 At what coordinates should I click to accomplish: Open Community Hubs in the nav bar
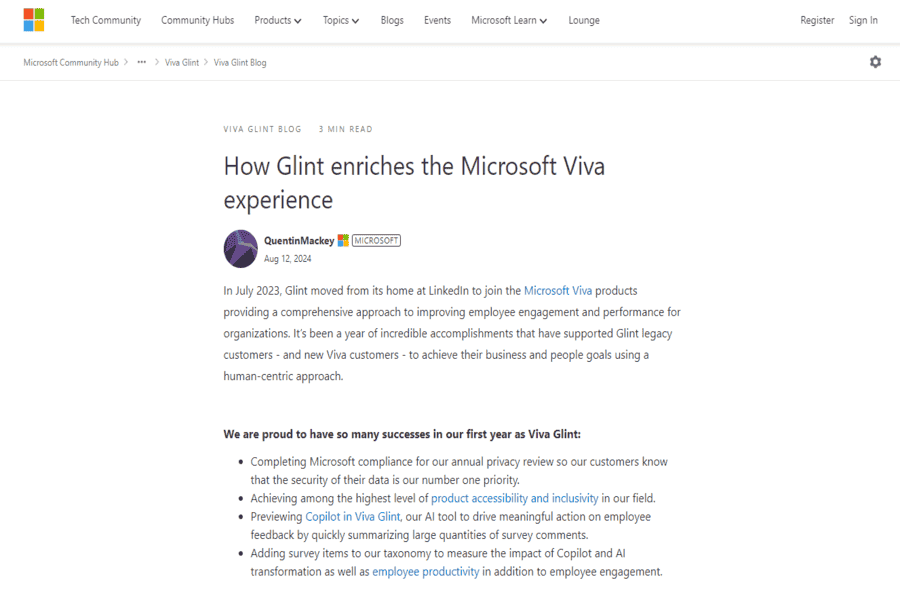(x=197, y=21)
